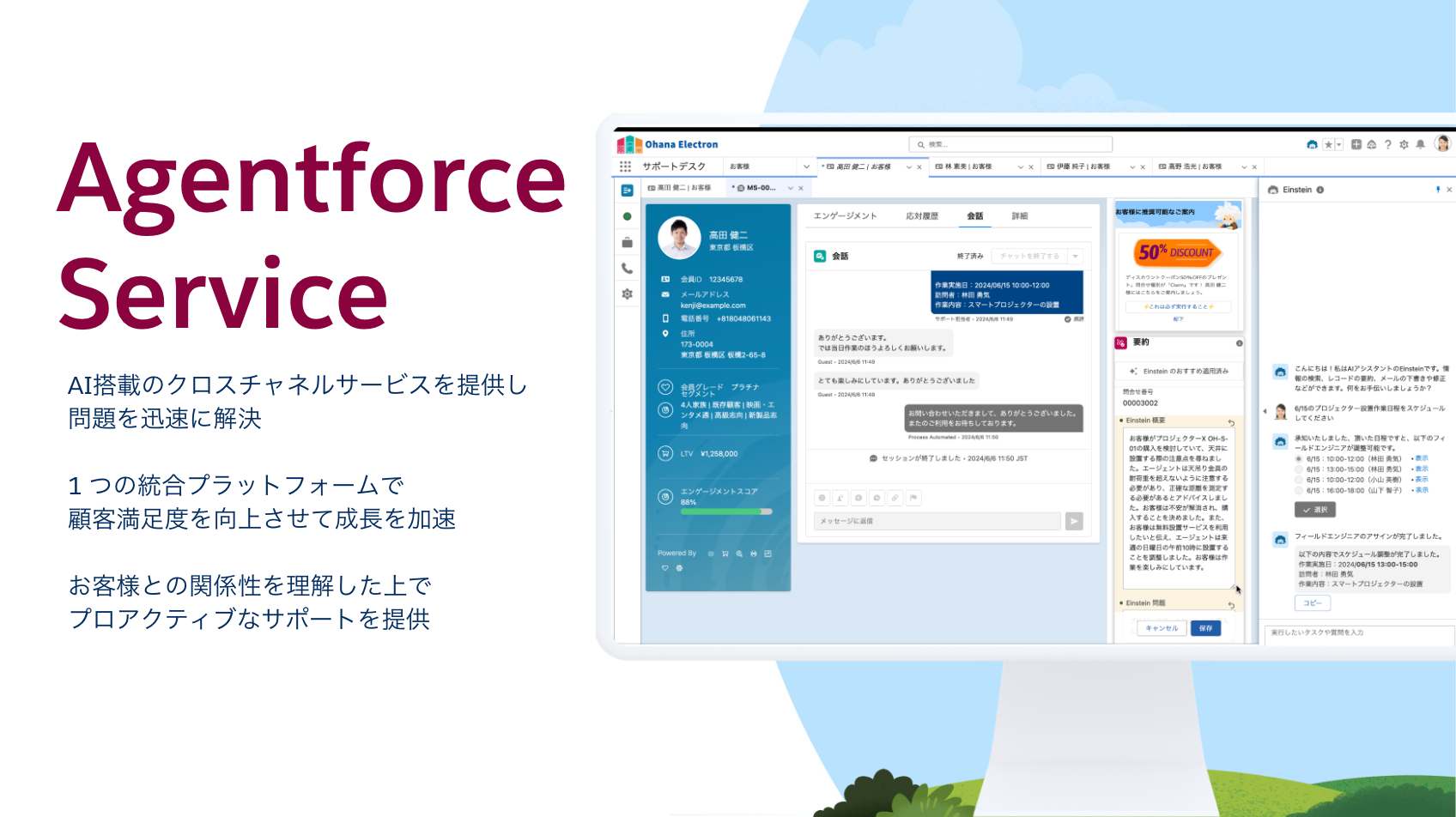Open dropdown on 高野 浩光 workspace tab
Image resolution: width=1456 pixels, height=817 pixels.
(x=1244, y=166)
